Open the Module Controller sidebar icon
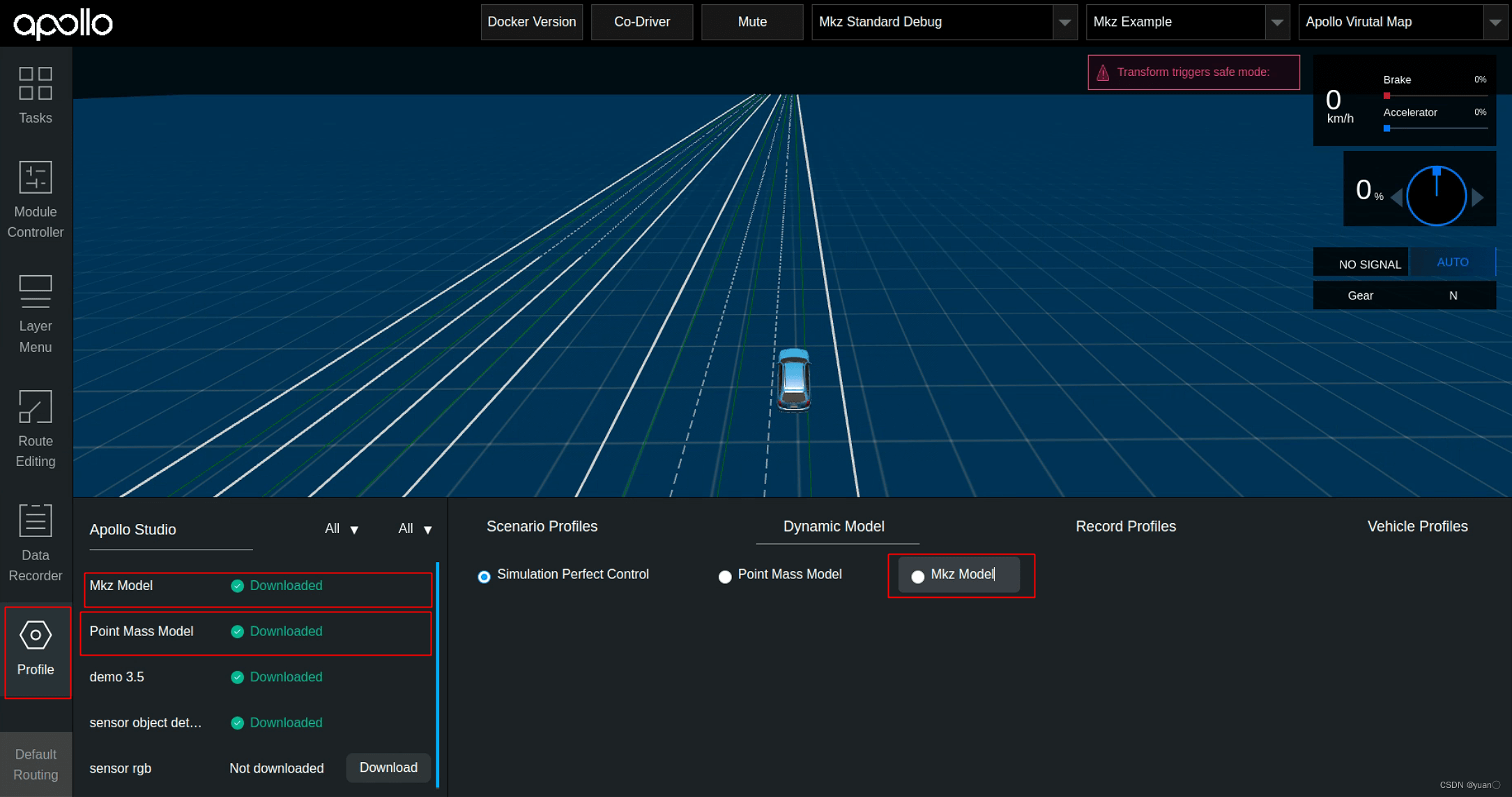1512x797 pixels. point(36,177)
